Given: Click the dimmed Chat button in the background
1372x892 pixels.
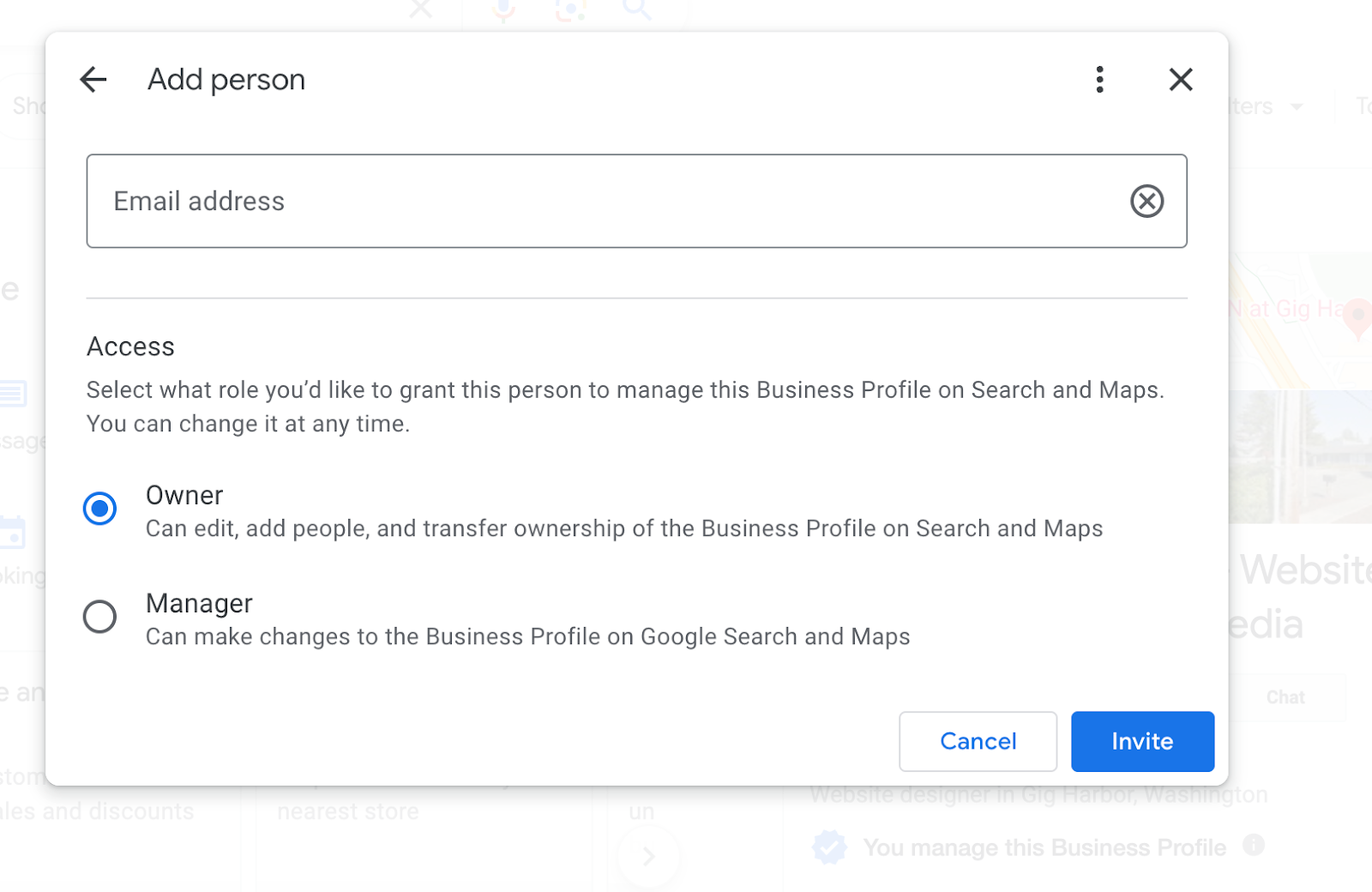Looking at the screenshot, I should pyautogui.click(x=1285, y=697).
